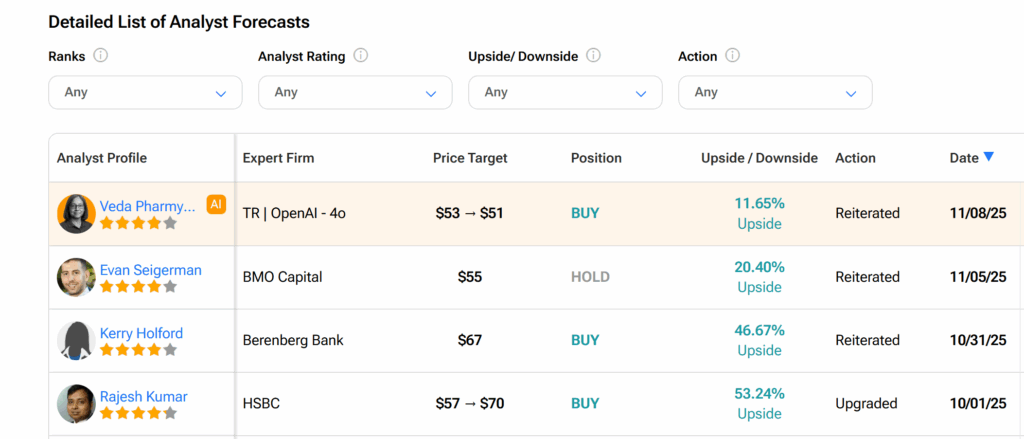1024x439 pixels.
Task: Open the Upside/ Downside dropdown
Action: (565, 92)
